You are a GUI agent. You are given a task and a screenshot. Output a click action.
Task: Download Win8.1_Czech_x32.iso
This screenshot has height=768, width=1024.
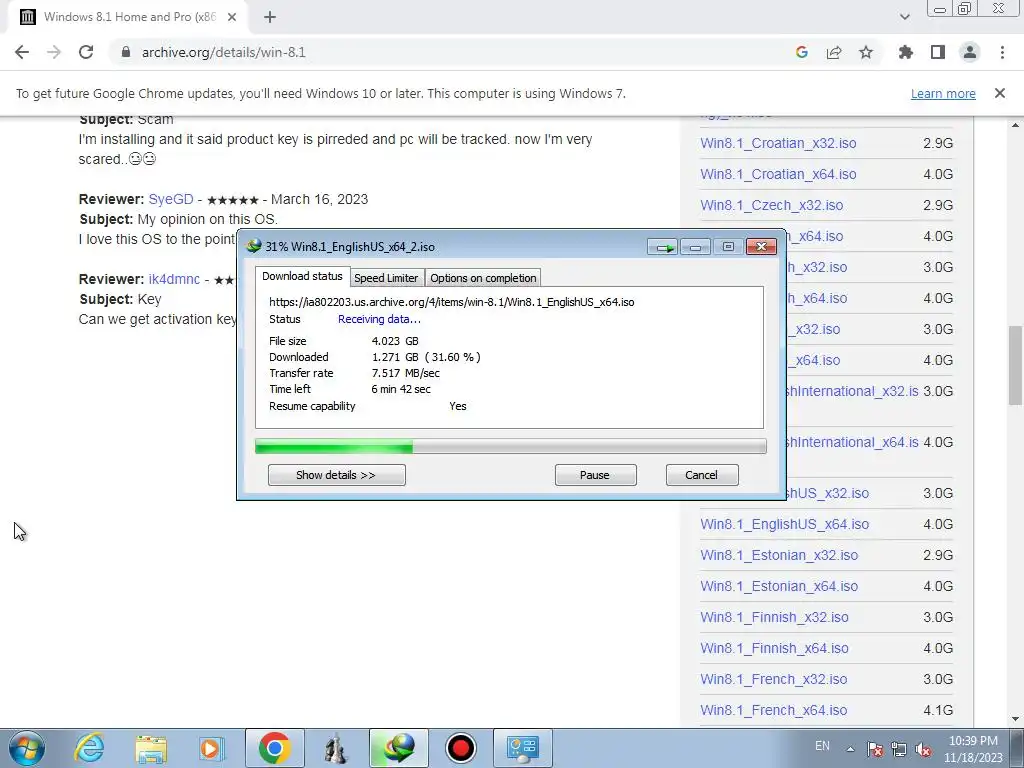[x=771, y=205]
